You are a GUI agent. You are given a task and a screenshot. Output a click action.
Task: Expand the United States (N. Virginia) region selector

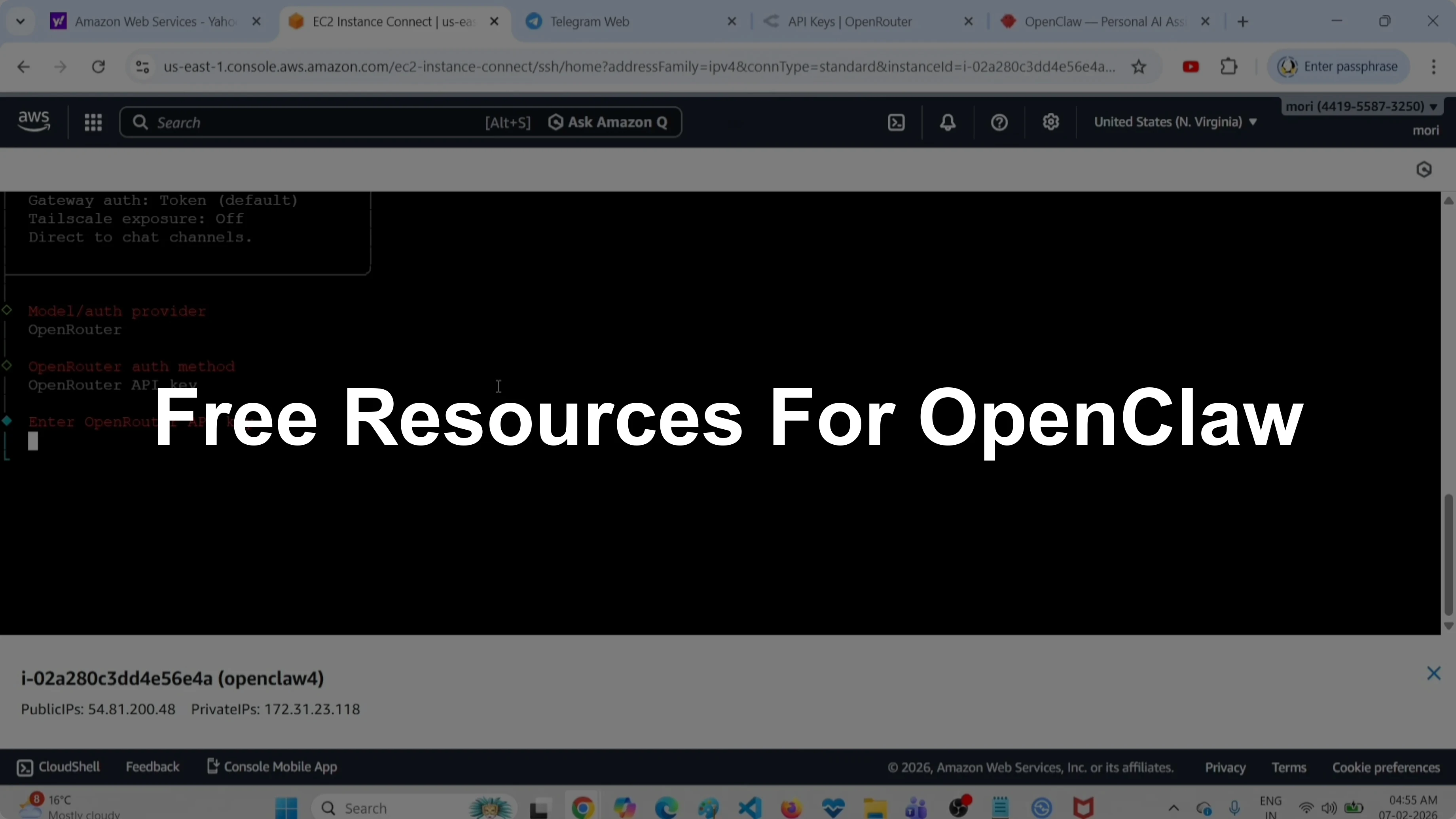click(1175, 121)
